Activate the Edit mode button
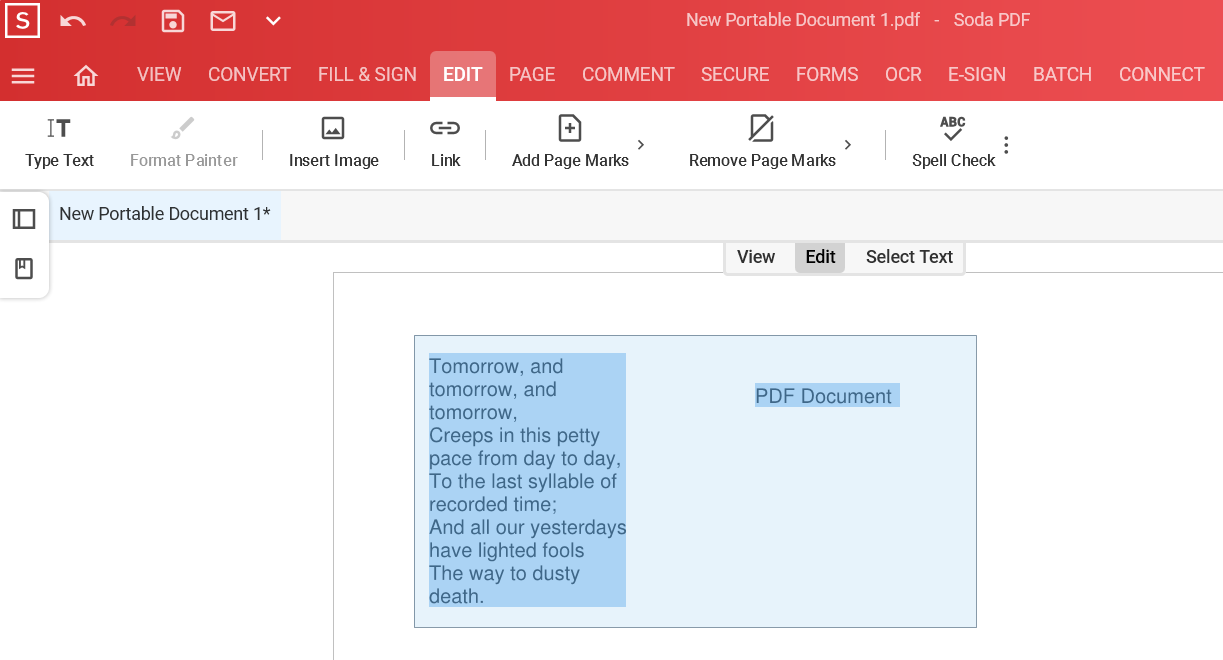 (x=820, y=257)
